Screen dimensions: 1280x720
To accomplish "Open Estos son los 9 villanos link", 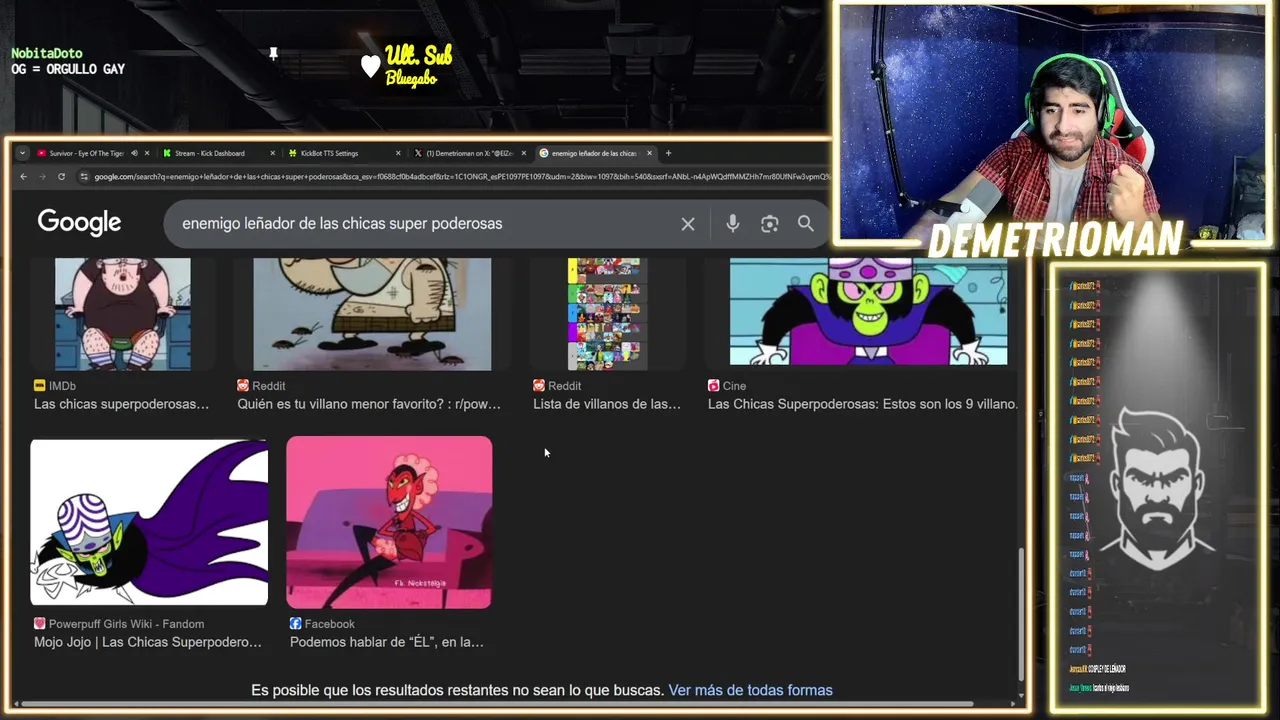I will [x=863, y=404].
